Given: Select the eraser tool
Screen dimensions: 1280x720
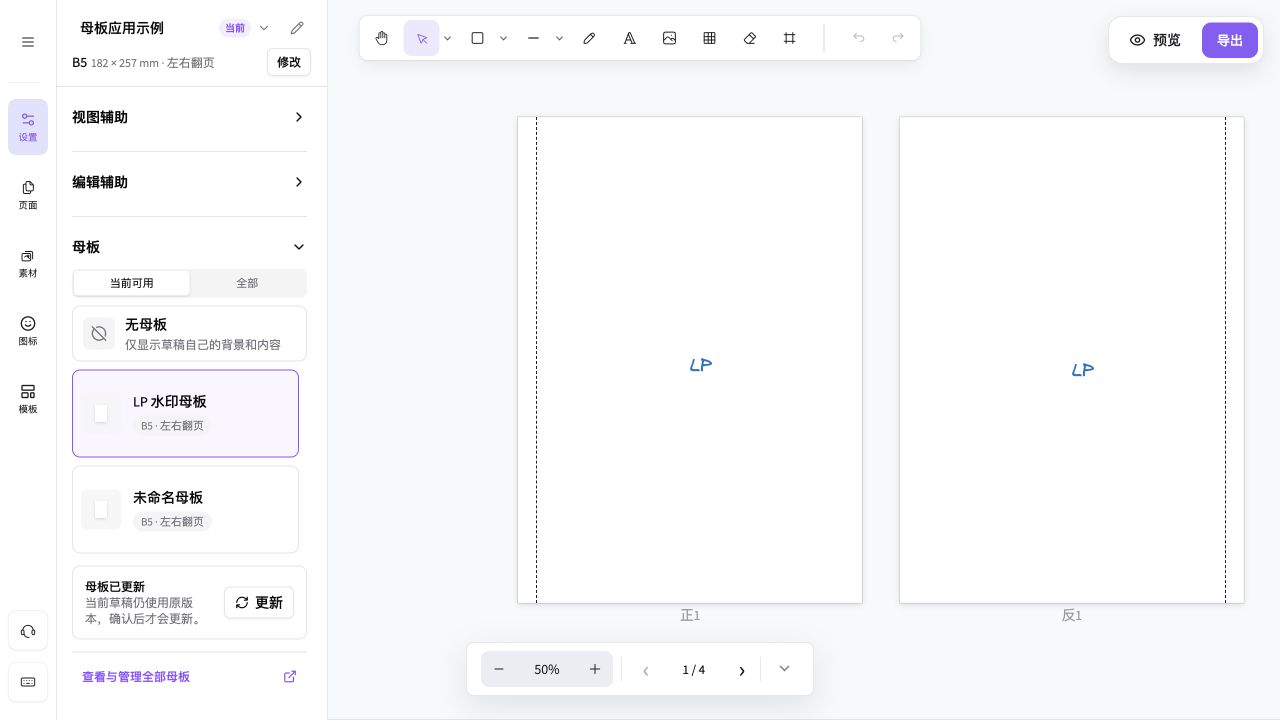Looking at the screenshot, I should [750, 38].
